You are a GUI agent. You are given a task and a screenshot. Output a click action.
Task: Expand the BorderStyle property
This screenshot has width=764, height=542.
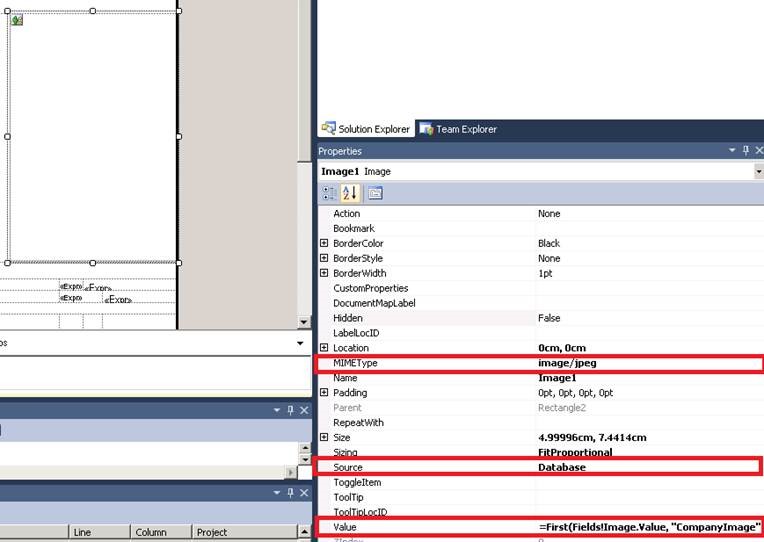coord(324,258)
